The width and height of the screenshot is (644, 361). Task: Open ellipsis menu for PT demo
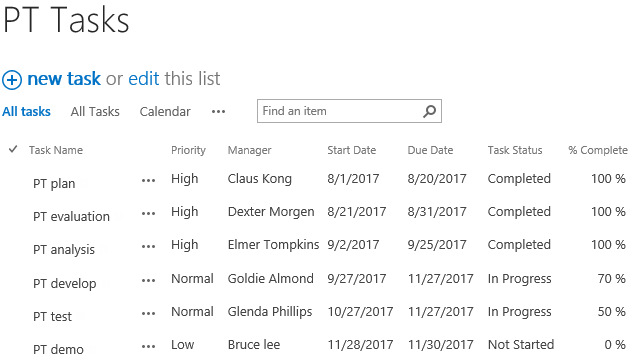pyautogui.click(x=148, y=347)
